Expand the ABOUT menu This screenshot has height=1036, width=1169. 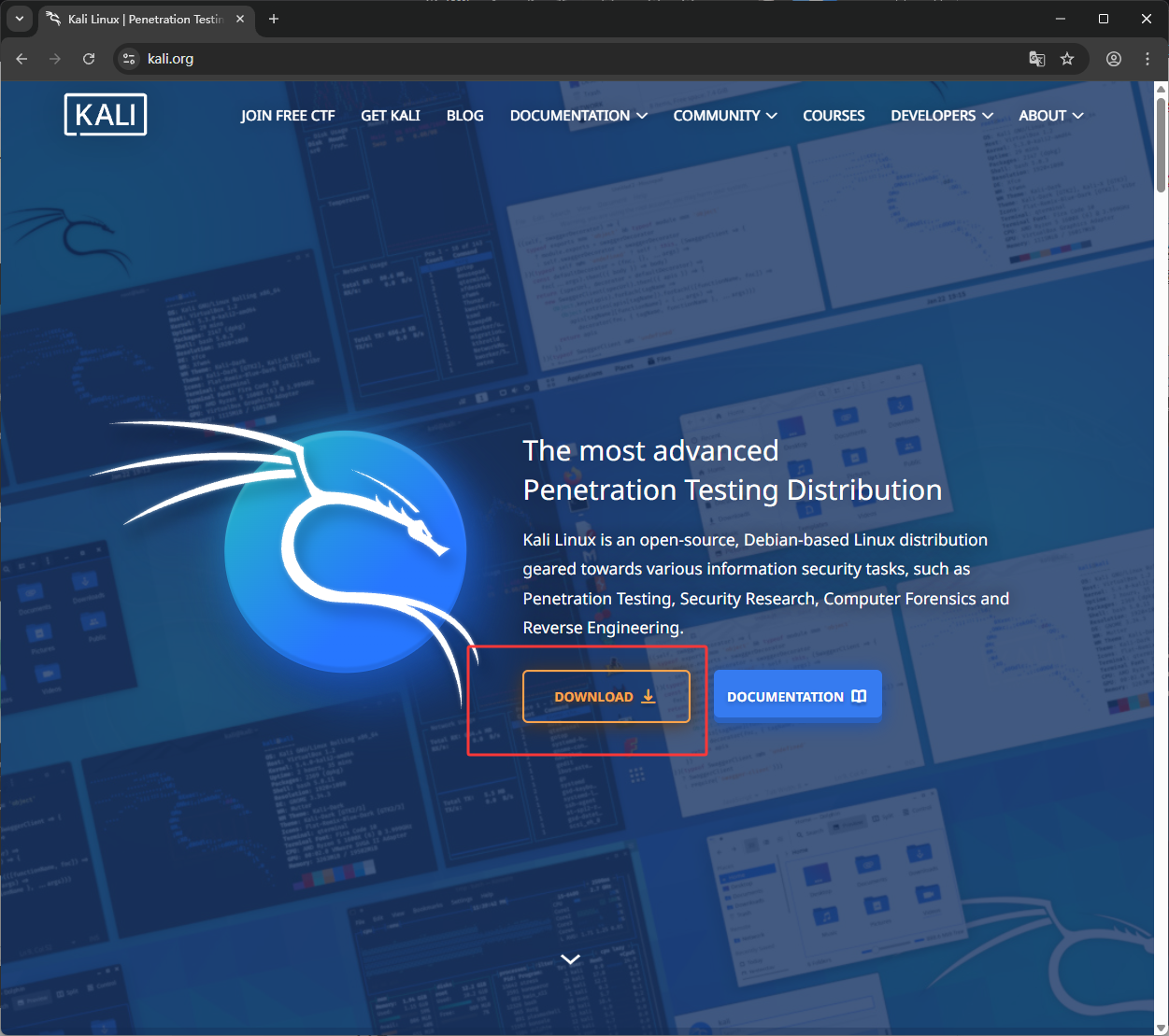(x=1051, y=116)
